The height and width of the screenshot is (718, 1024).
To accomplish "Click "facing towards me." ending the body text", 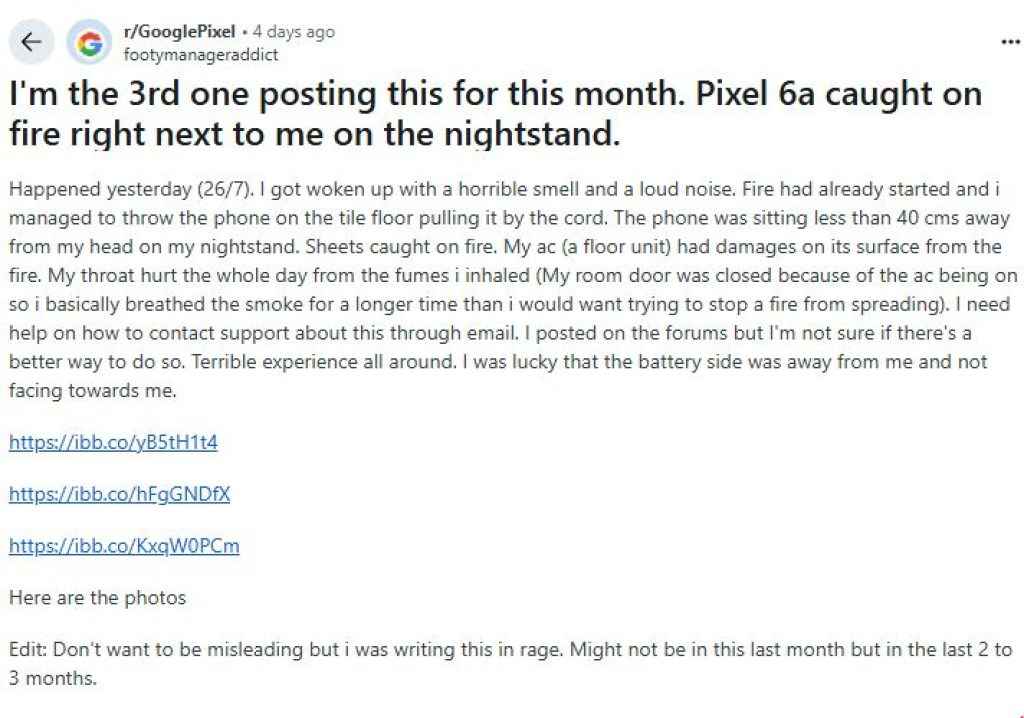I will click(x=93, y=392).
